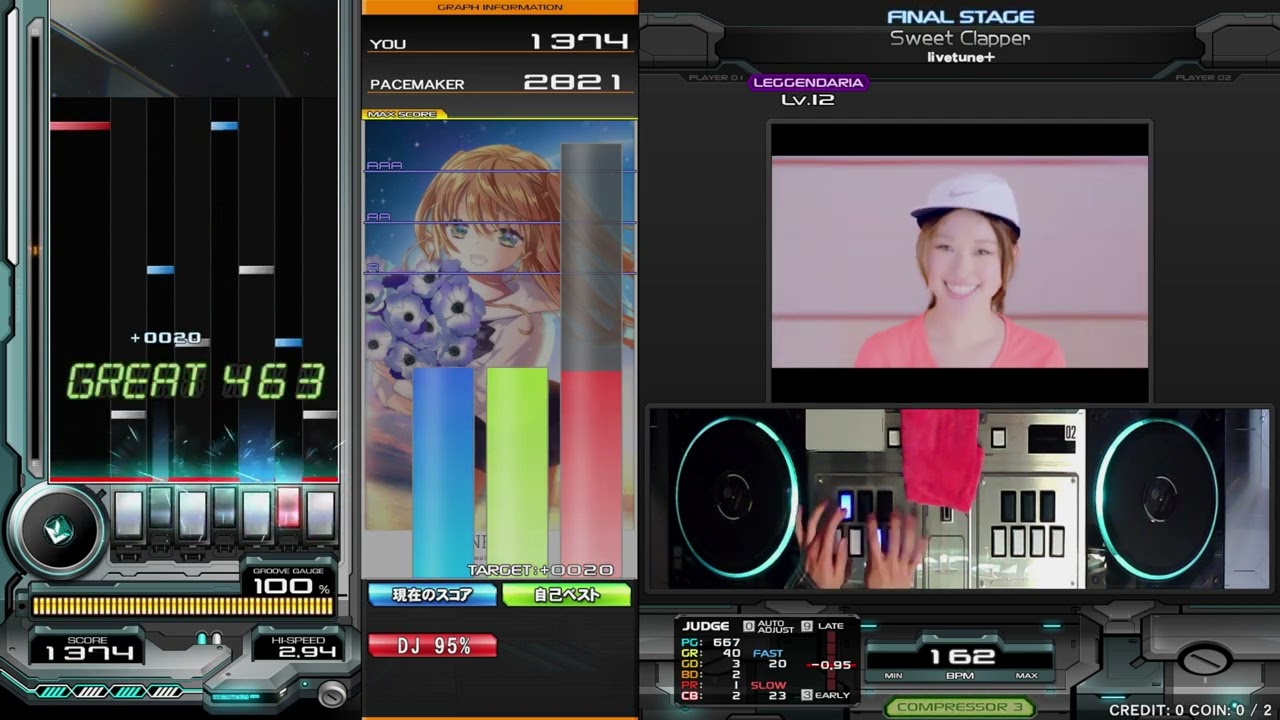
Task: Click the DJ 95% red button
Action: click(x=432, y=646)
